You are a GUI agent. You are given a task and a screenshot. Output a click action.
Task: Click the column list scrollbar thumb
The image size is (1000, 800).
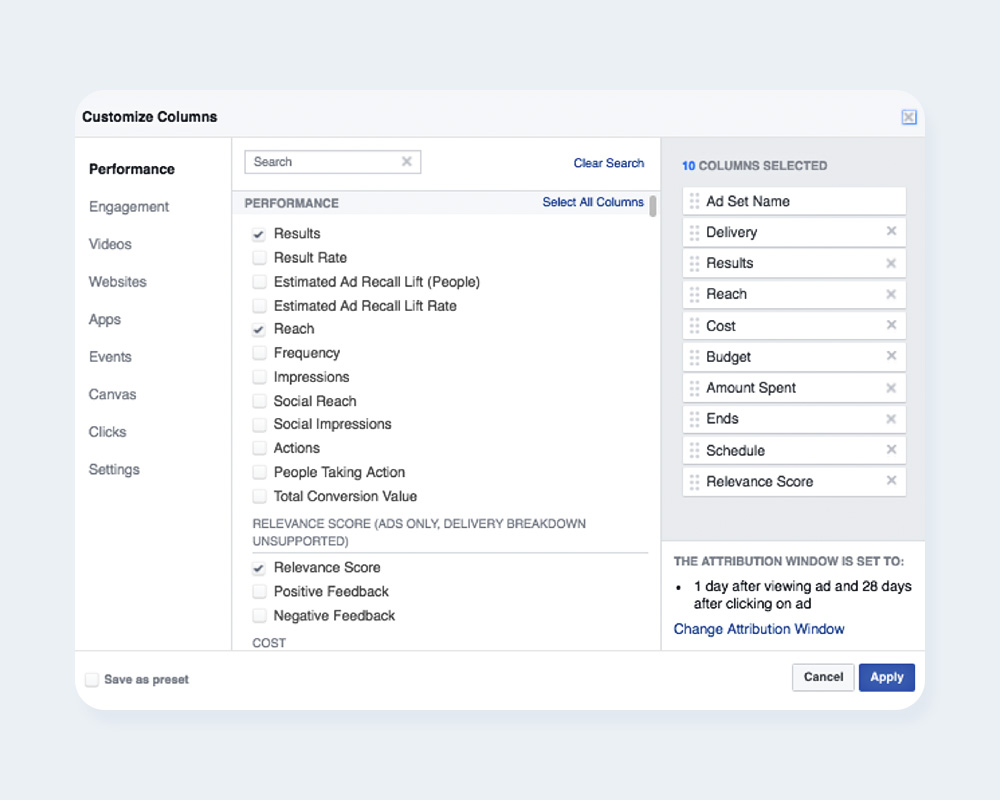pos(652,207)
